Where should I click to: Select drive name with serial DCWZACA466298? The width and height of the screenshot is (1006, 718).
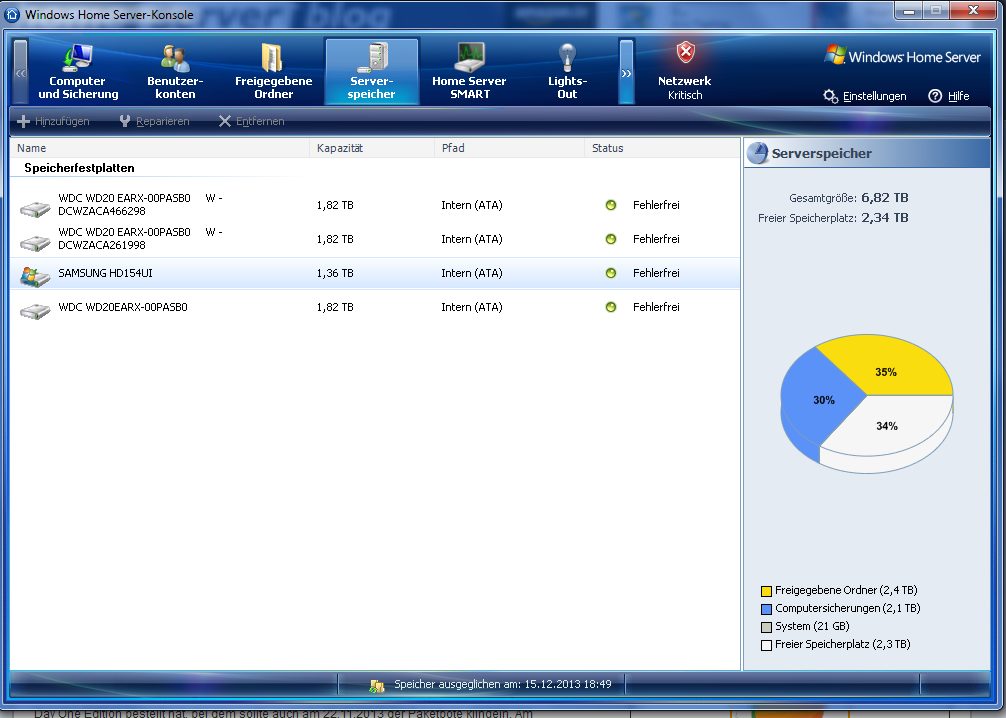coord(140,205)
